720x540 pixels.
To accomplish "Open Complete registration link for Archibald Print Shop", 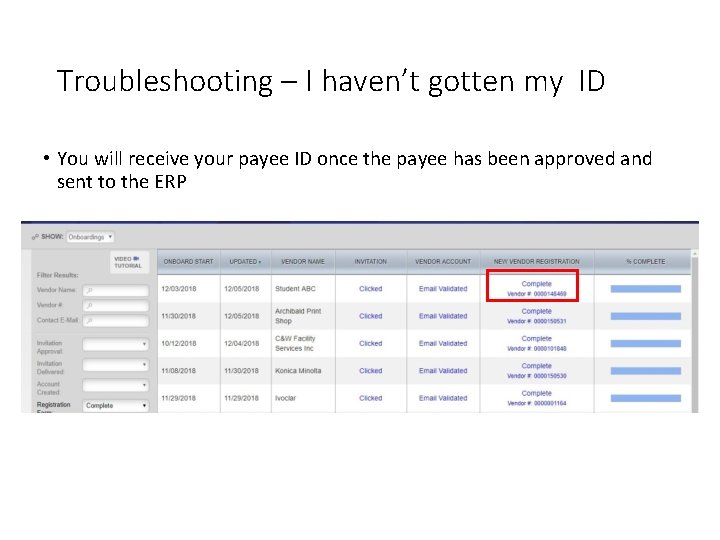I will [536, 311].
